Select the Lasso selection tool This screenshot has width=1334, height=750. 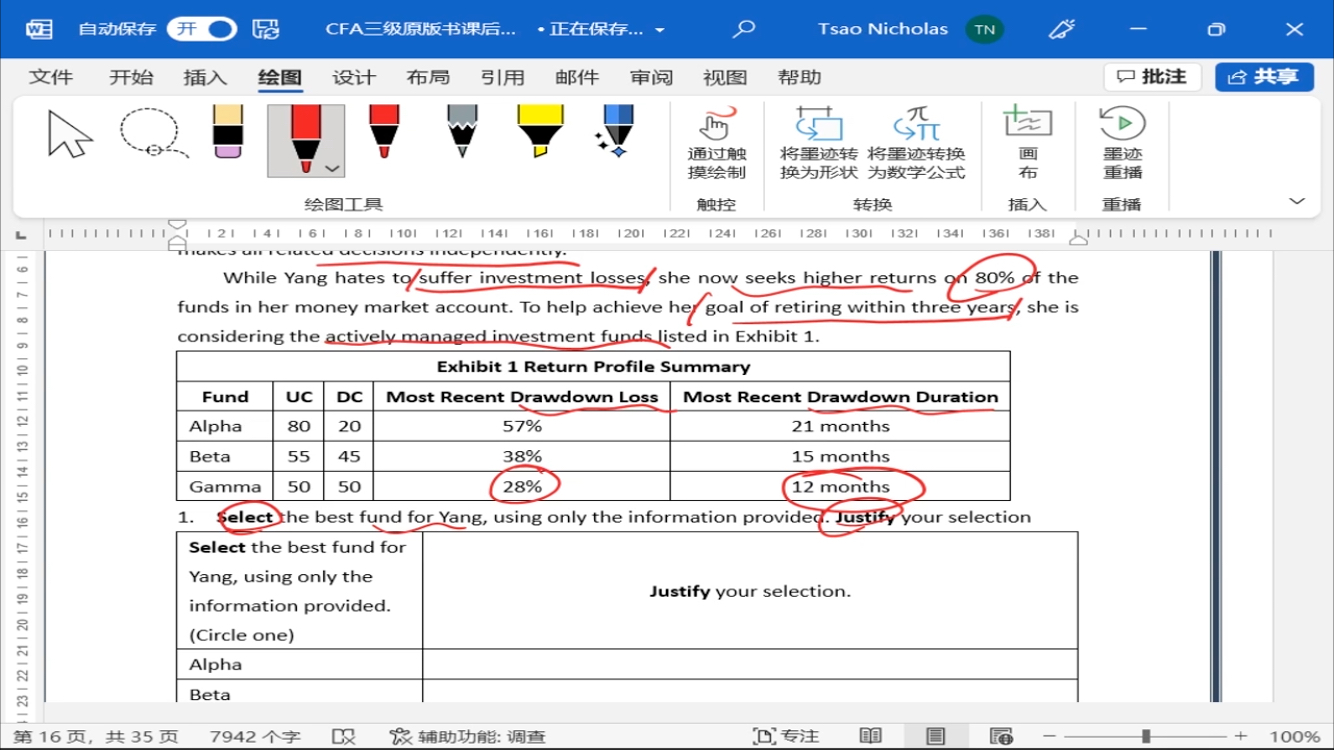153,134
